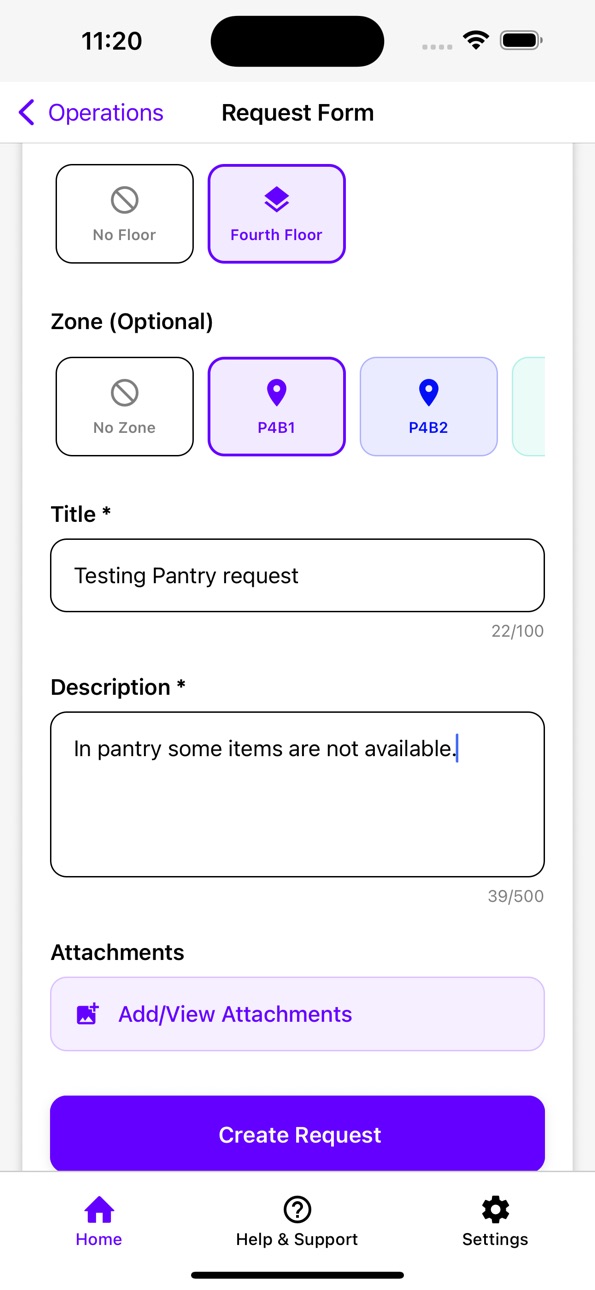
Task: Focus the Title input field
Action: coord(297,576)
